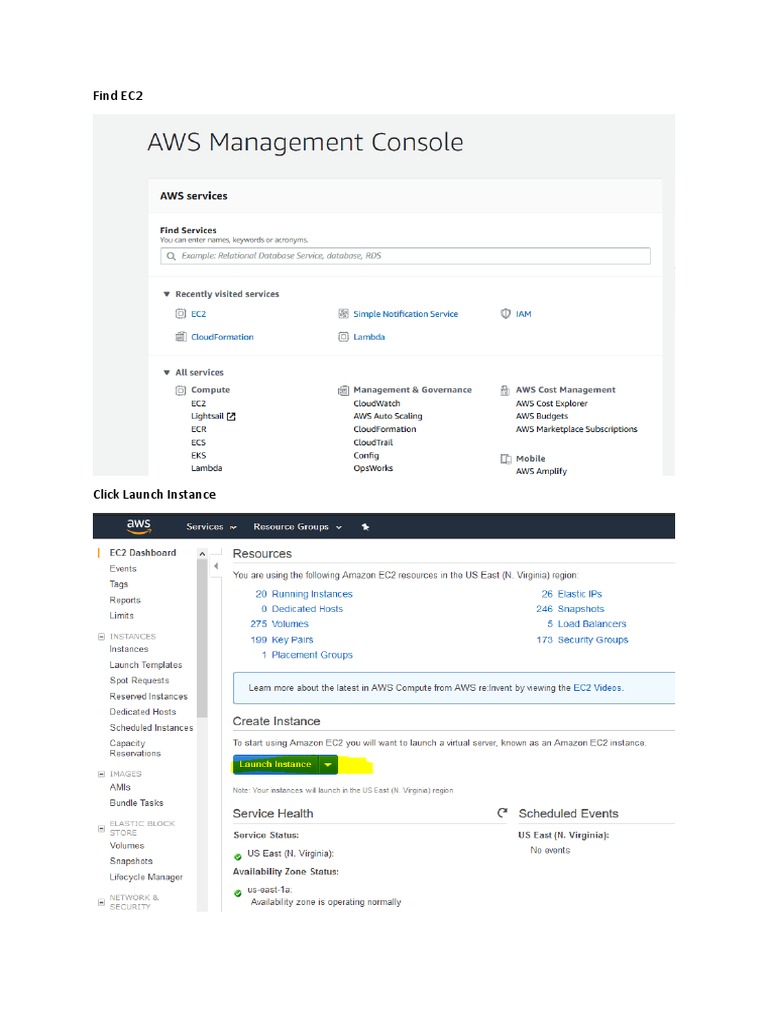Image resolution: width=768 pixels, height=1024 pixels.
Task: Click the search magnifier icon in Find Services
Action: pos(171,256)
